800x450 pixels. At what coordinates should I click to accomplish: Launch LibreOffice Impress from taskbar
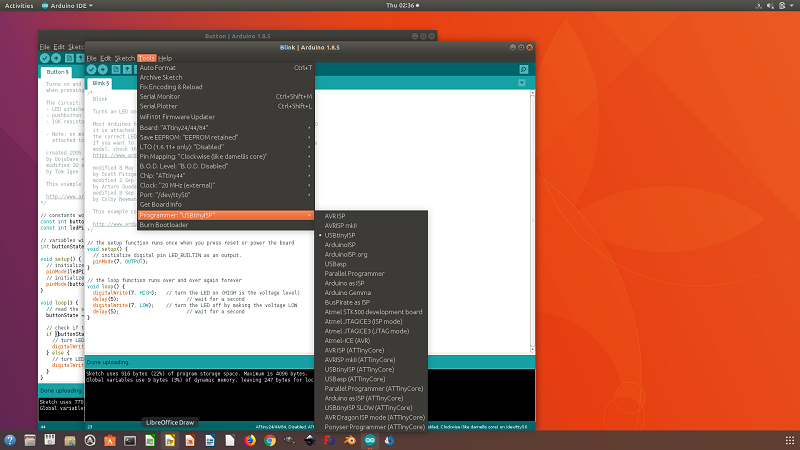coord(190,440)
